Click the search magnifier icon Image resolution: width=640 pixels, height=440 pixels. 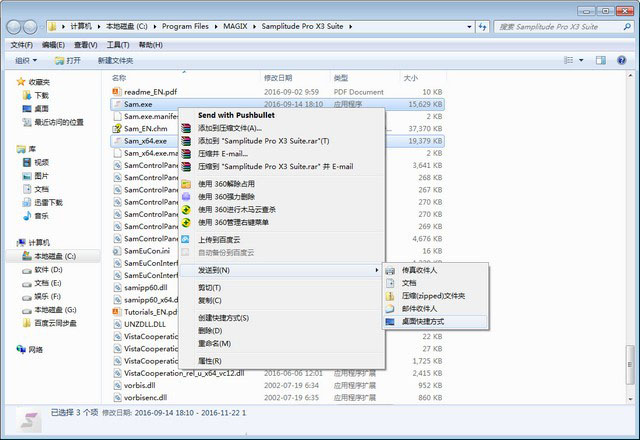(627, 27)
